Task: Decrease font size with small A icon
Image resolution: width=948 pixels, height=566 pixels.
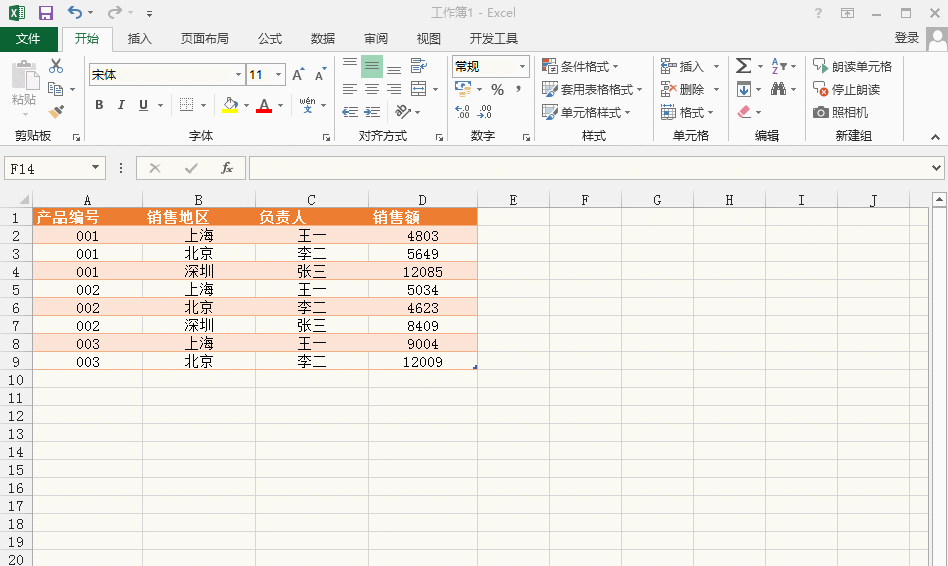Action: [x=320, y=74]
